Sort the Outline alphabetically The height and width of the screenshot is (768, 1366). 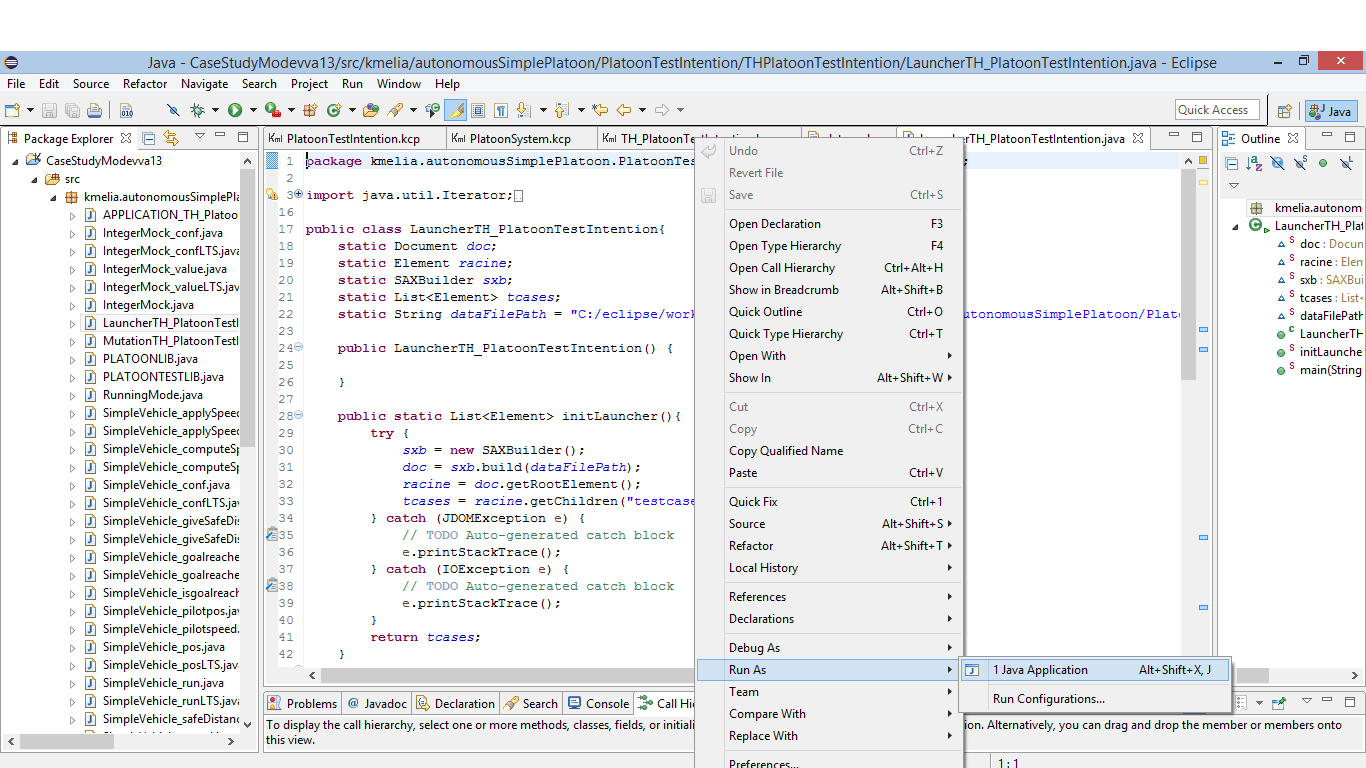click(x=1254, y=164)
